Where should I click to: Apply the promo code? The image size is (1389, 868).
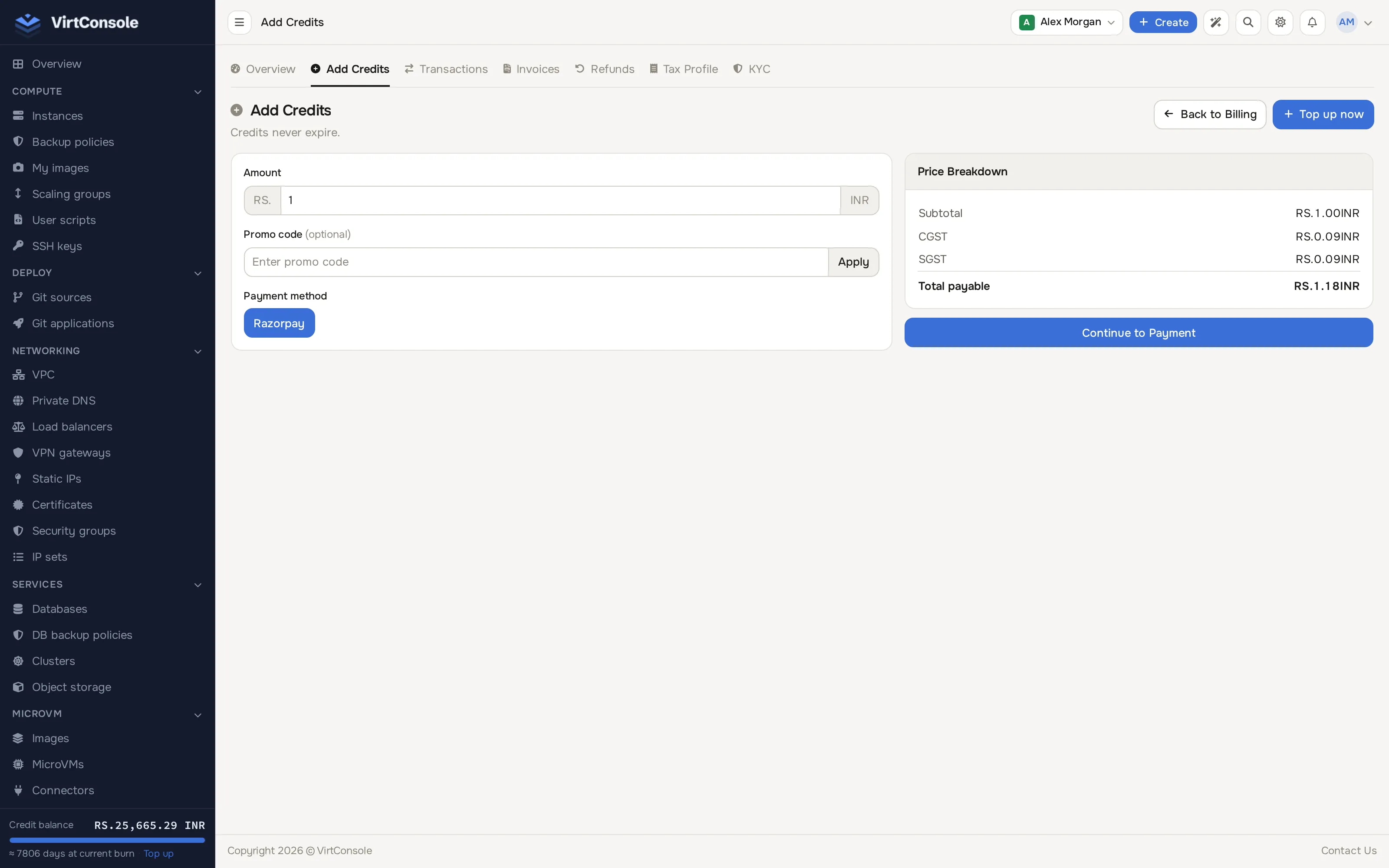(x=853, y=262)
